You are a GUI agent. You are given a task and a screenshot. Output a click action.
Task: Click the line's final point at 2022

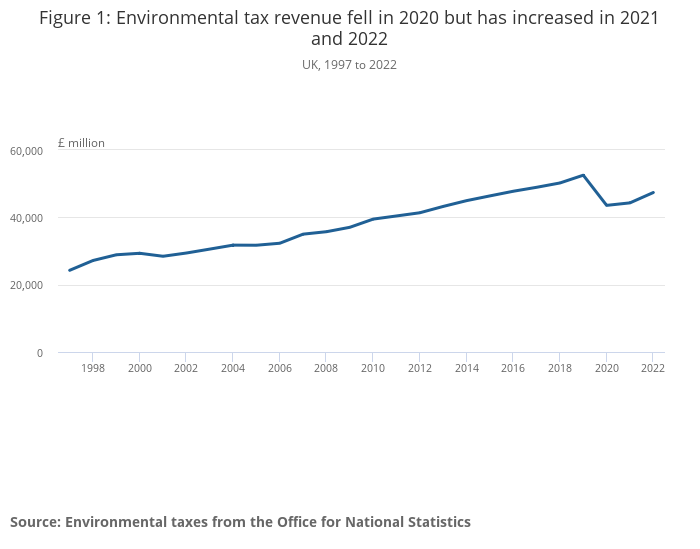coord(653,192)
